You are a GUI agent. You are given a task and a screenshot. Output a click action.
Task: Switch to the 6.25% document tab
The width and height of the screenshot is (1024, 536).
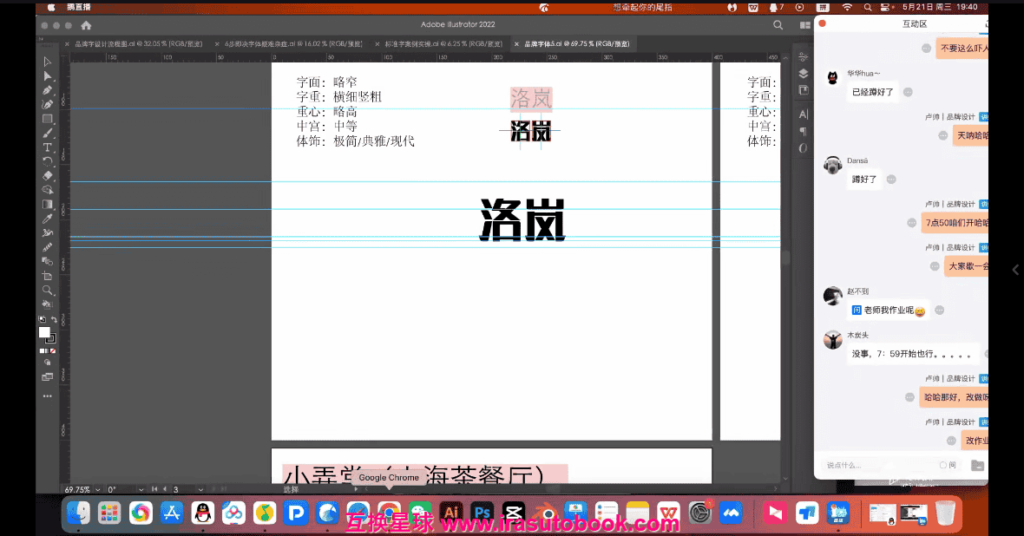pos(442,44)
